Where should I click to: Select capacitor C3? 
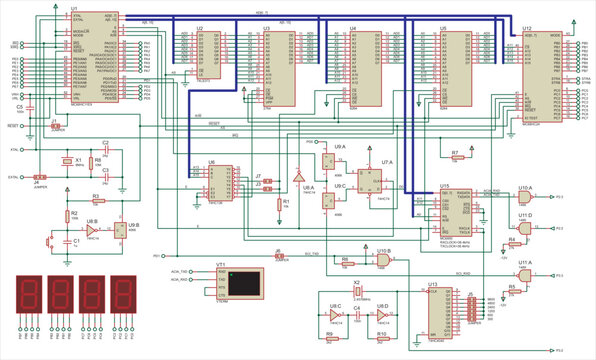106,177
